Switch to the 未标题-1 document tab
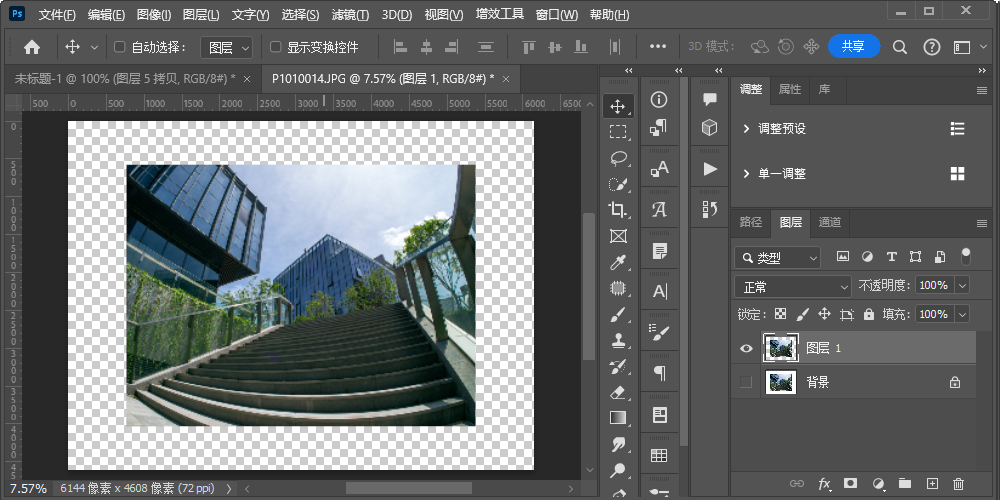 click(x=124, y=78)
